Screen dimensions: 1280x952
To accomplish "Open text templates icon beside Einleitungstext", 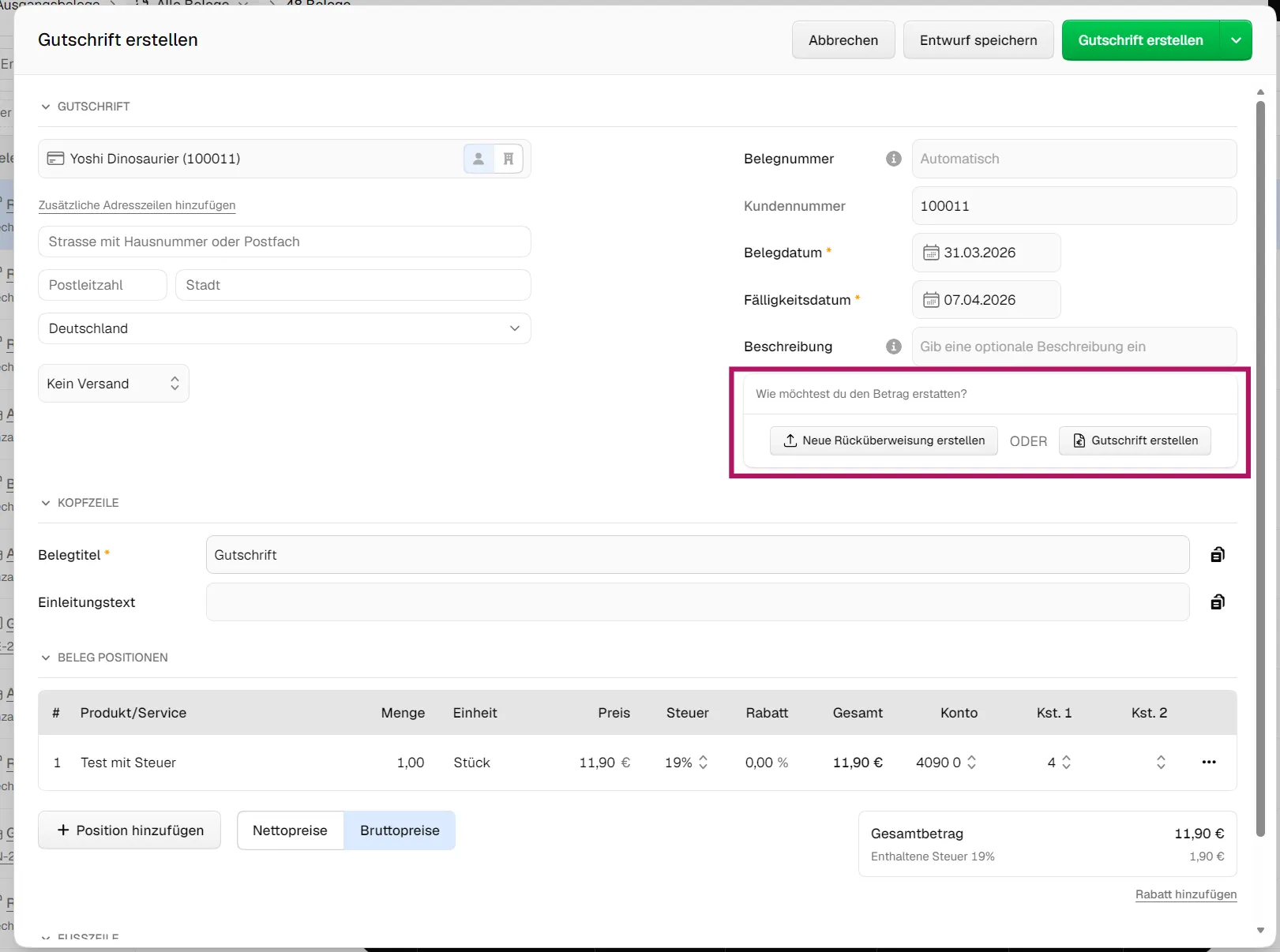I will [1217, 602].
